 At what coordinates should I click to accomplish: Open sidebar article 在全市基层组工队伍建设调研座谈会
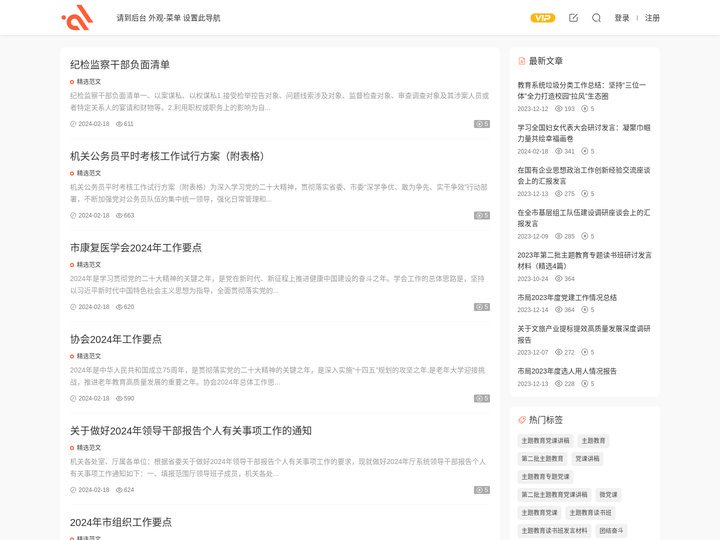(x=584, y=218)
